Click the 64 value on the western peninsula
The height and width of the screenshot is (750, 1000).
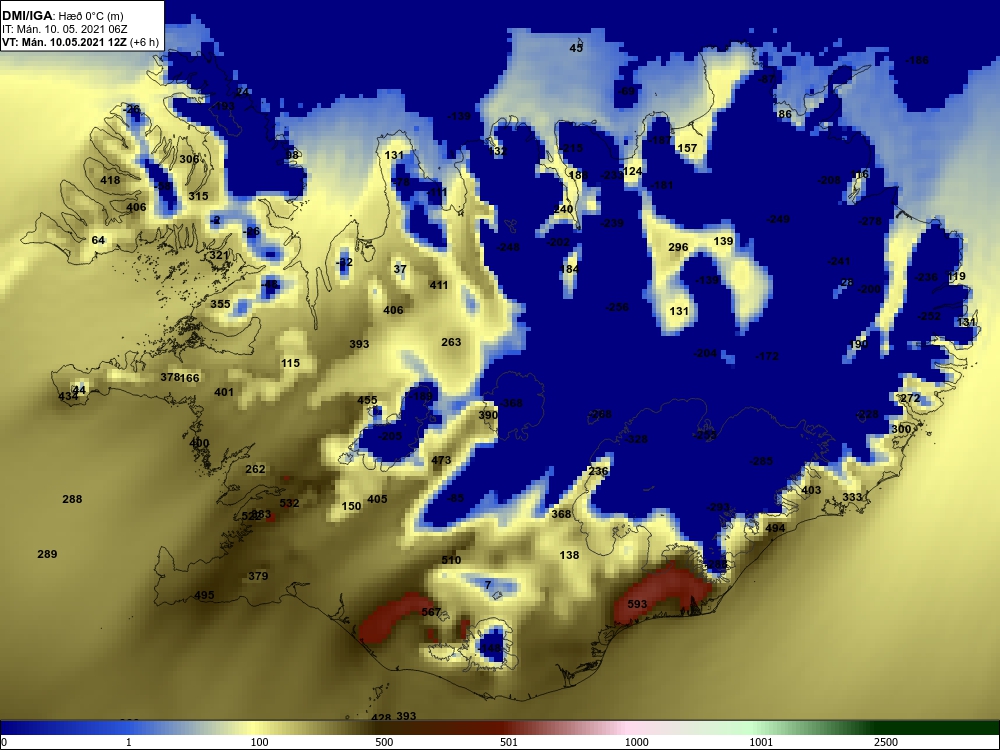pos(98,240)
